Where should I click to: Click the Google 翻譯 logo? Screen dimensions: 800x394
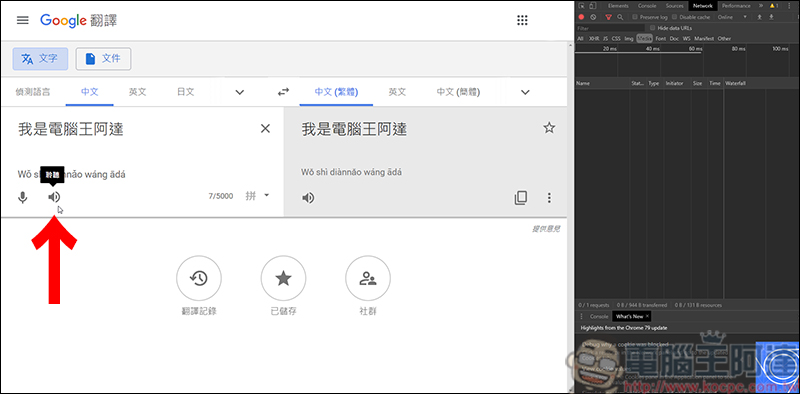click(79, 20)
